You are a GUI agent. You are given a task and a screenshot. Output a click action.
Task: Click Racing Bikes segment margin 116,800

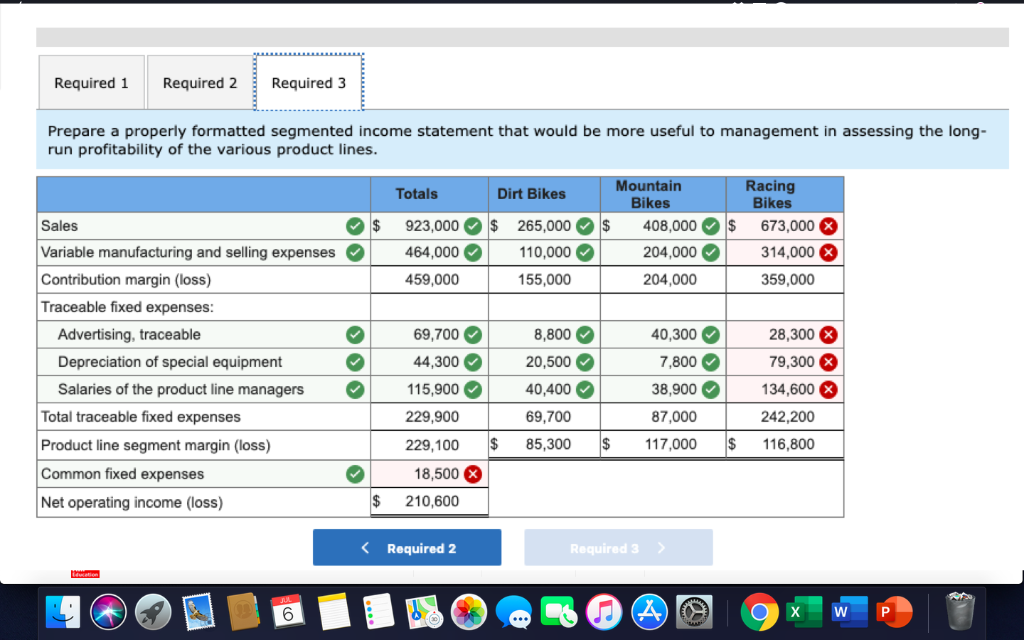coord(788,444)
